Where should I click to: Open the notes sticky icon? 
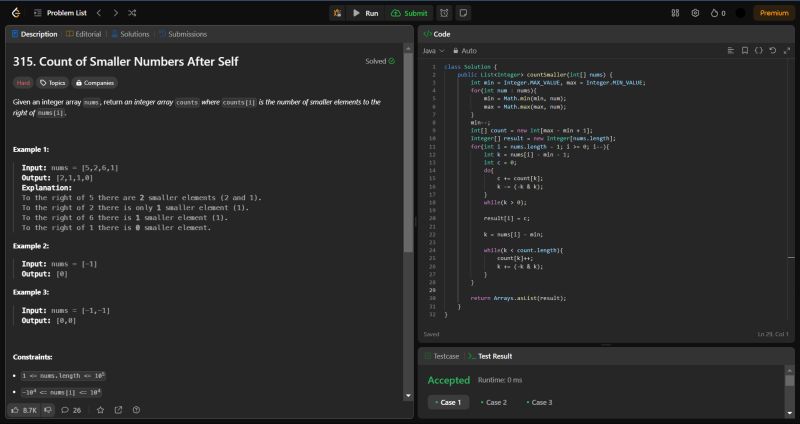click(463, 13)
